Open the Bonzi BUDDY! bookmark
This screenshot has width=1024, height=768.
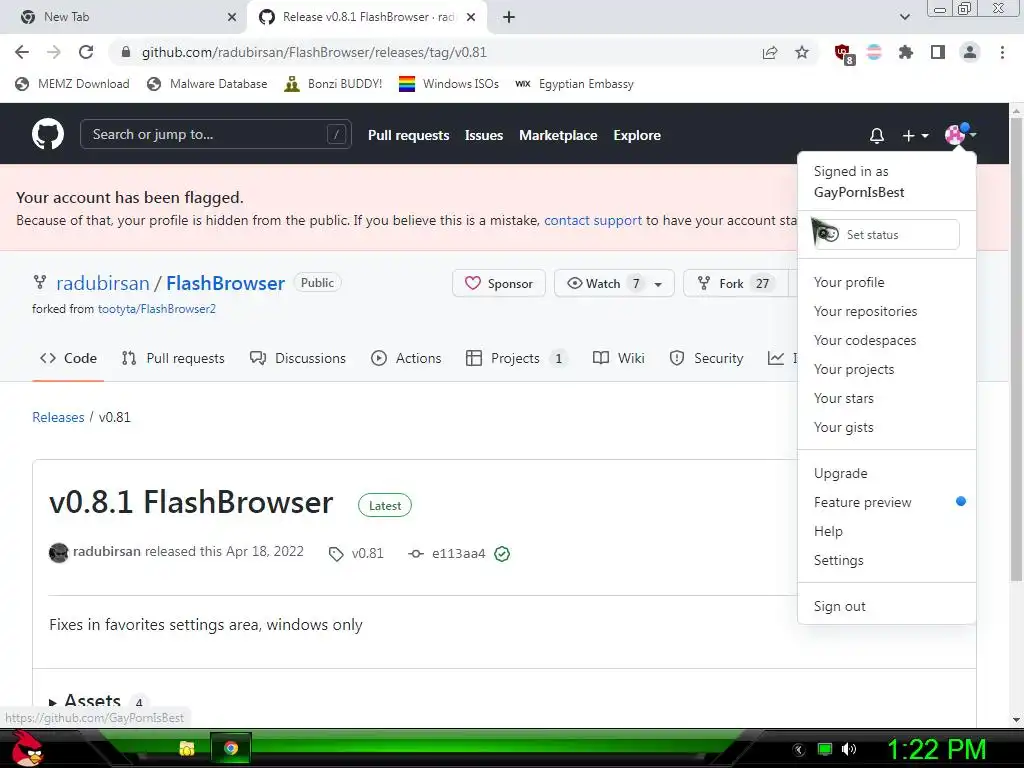coord(333,84)
